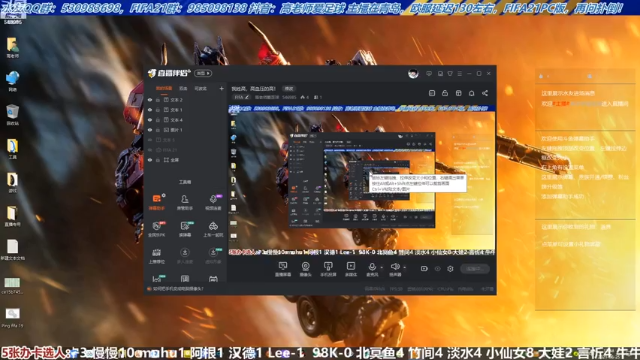Open the 全民PK tool icon
The height and width of the screenshot is (360, 640).
tap(157, 229)
